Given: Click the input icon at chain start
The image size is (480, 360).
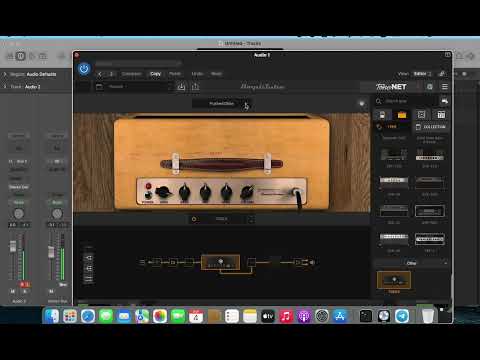Looking at the screenshot, I should [x=142, y=262].
